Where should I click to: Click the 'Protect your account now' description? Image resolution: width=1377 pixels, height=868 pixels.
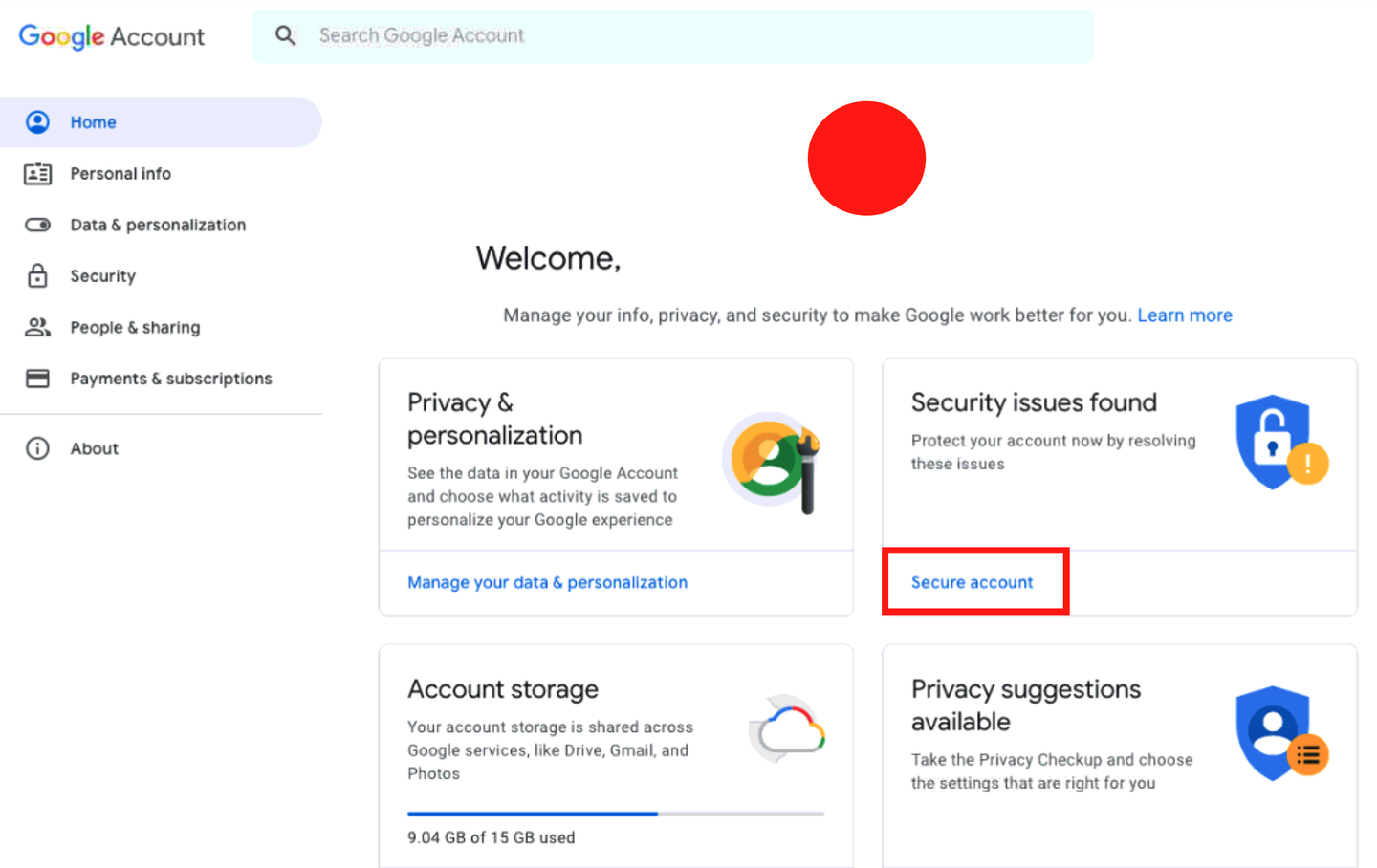click(1053, 452)
